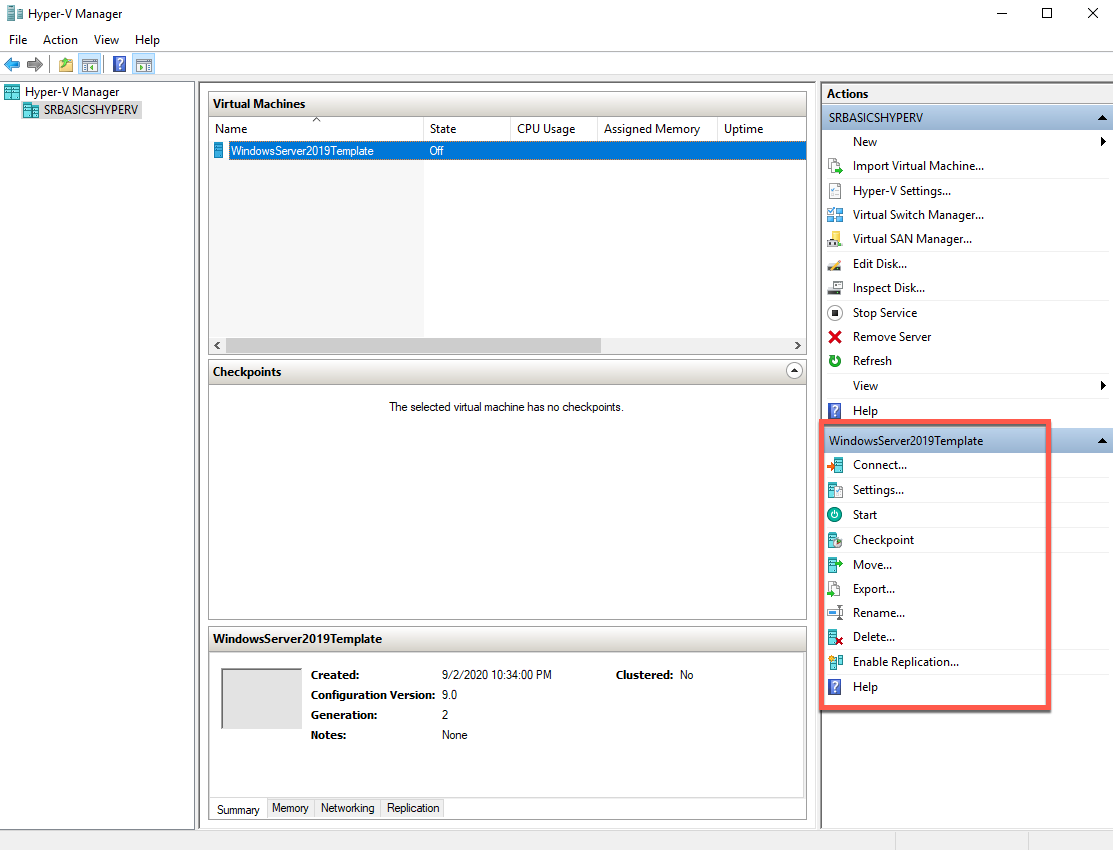Collapse the SRBASICSHYPERV actions section
Image resolution: width=1113 pixels, height=850 pixels.
[1102, 118]
